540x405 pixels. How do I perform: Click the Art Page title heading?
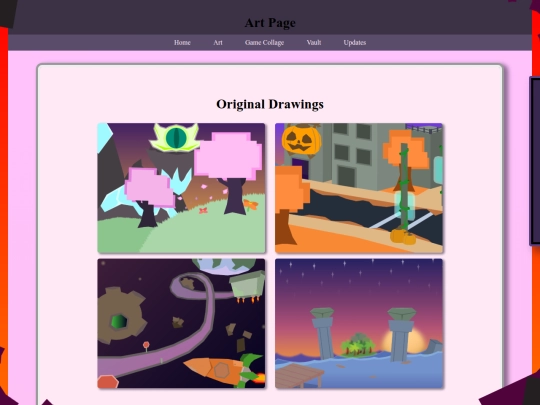270,23
